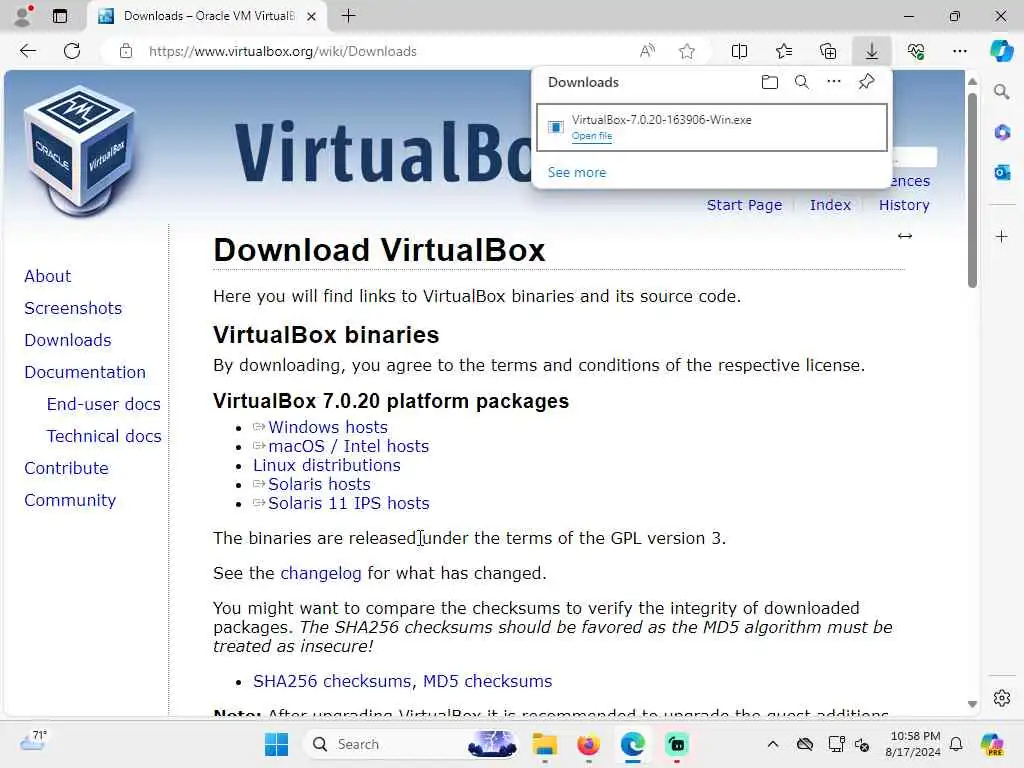The height and width of the screenshot is (768, 1024).
Task: Open downloads folder from Downloads panel
Action: point(770,82)
